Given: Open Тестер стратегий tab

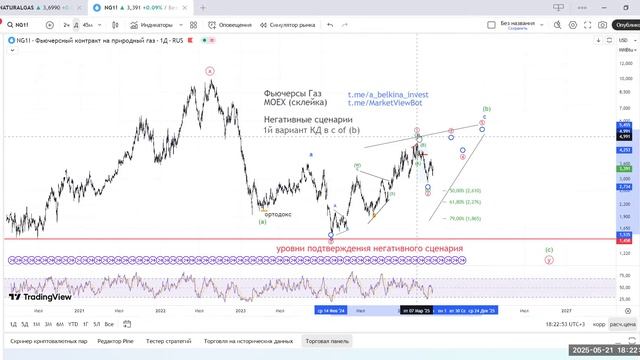Looking at the screenshot, I should (x=169, y=341).
